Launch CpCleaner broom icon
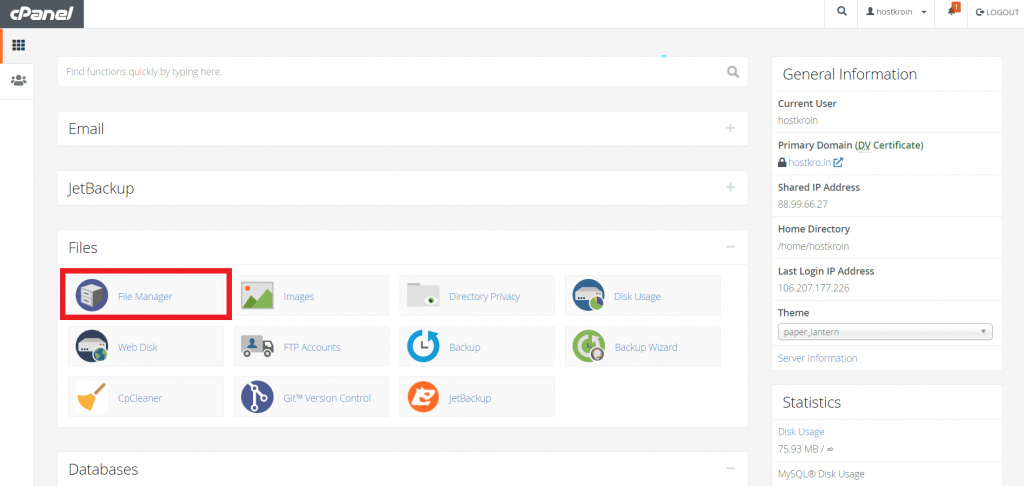The image size is (1024, 486). (91, 397)
